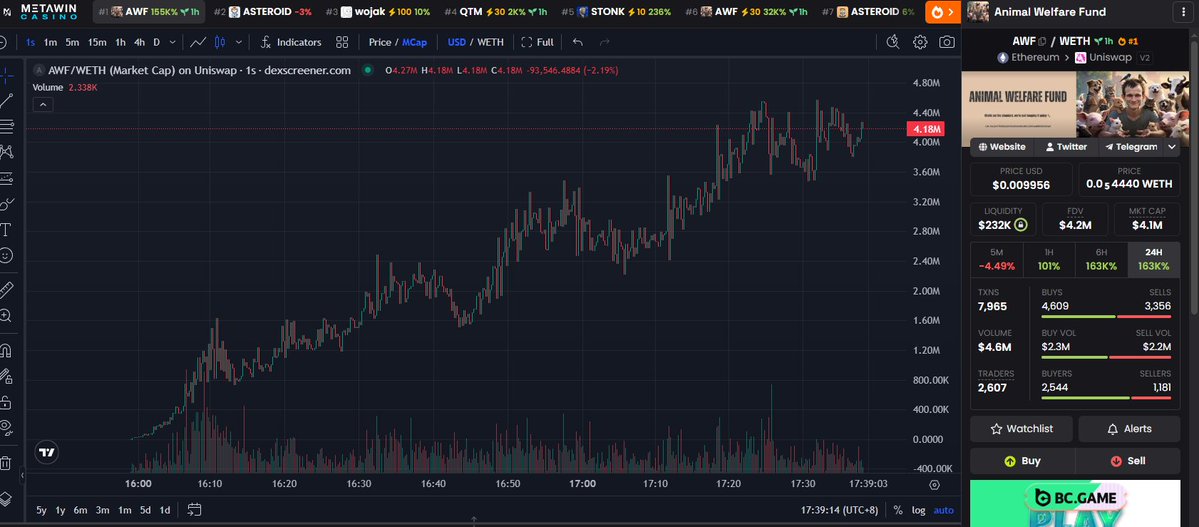Open the green Buy button
The width and height of the screenshot is (1199, 527).
[x=1022, y=461]
